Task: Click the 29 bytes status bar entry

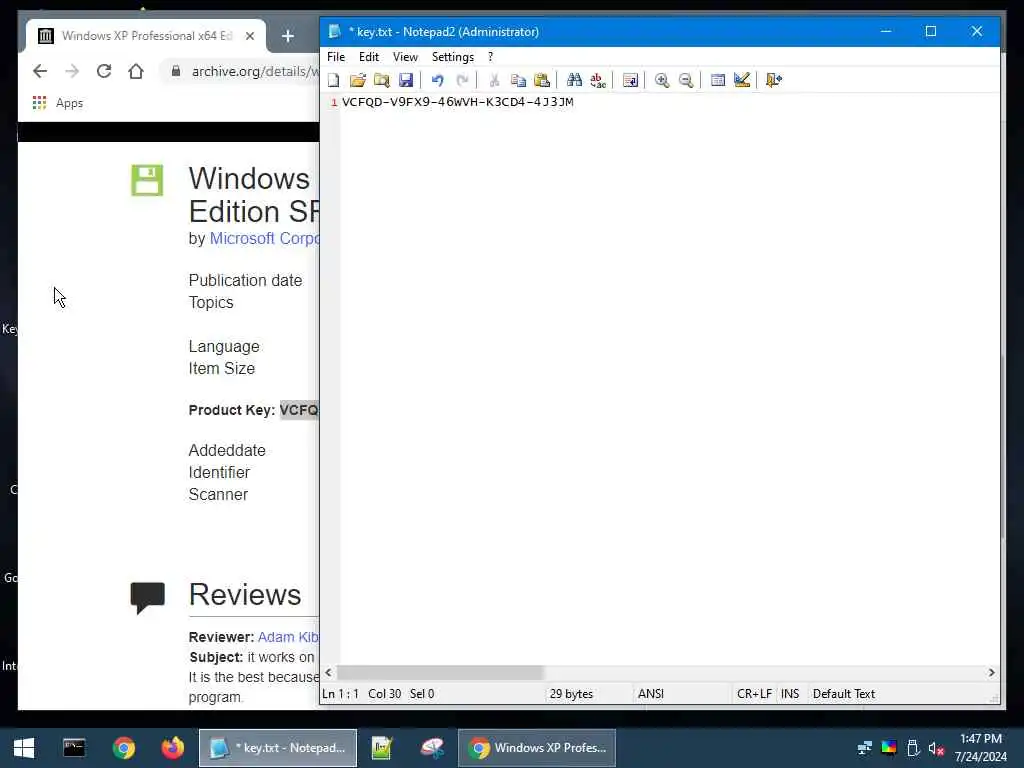Action: tap(571, 694)
